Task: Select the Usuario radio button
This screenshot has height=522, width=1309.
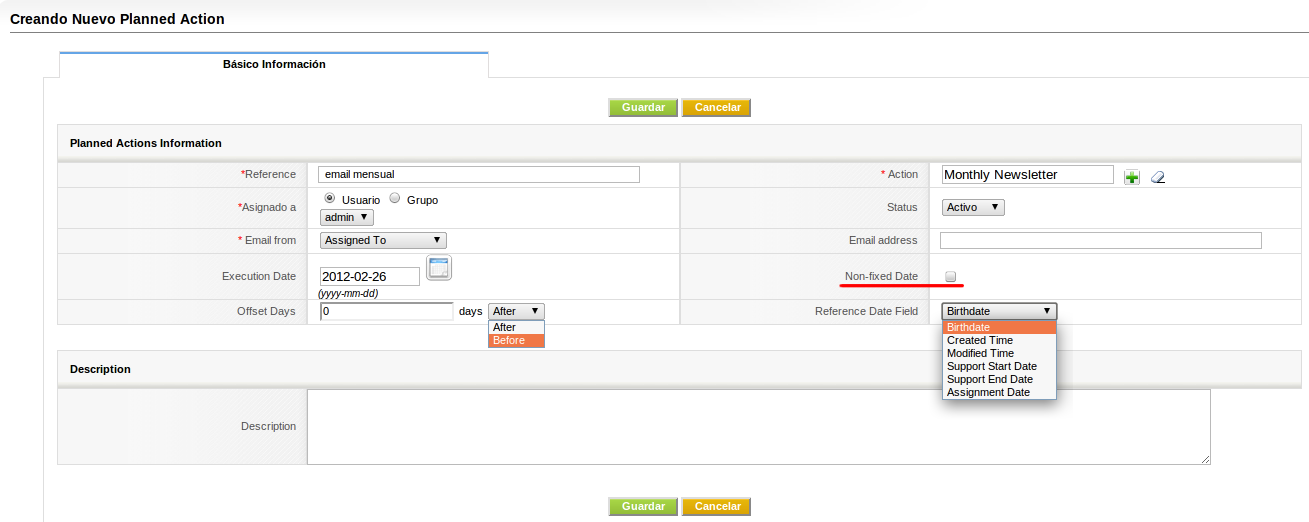Action: (x=331, y=199)
